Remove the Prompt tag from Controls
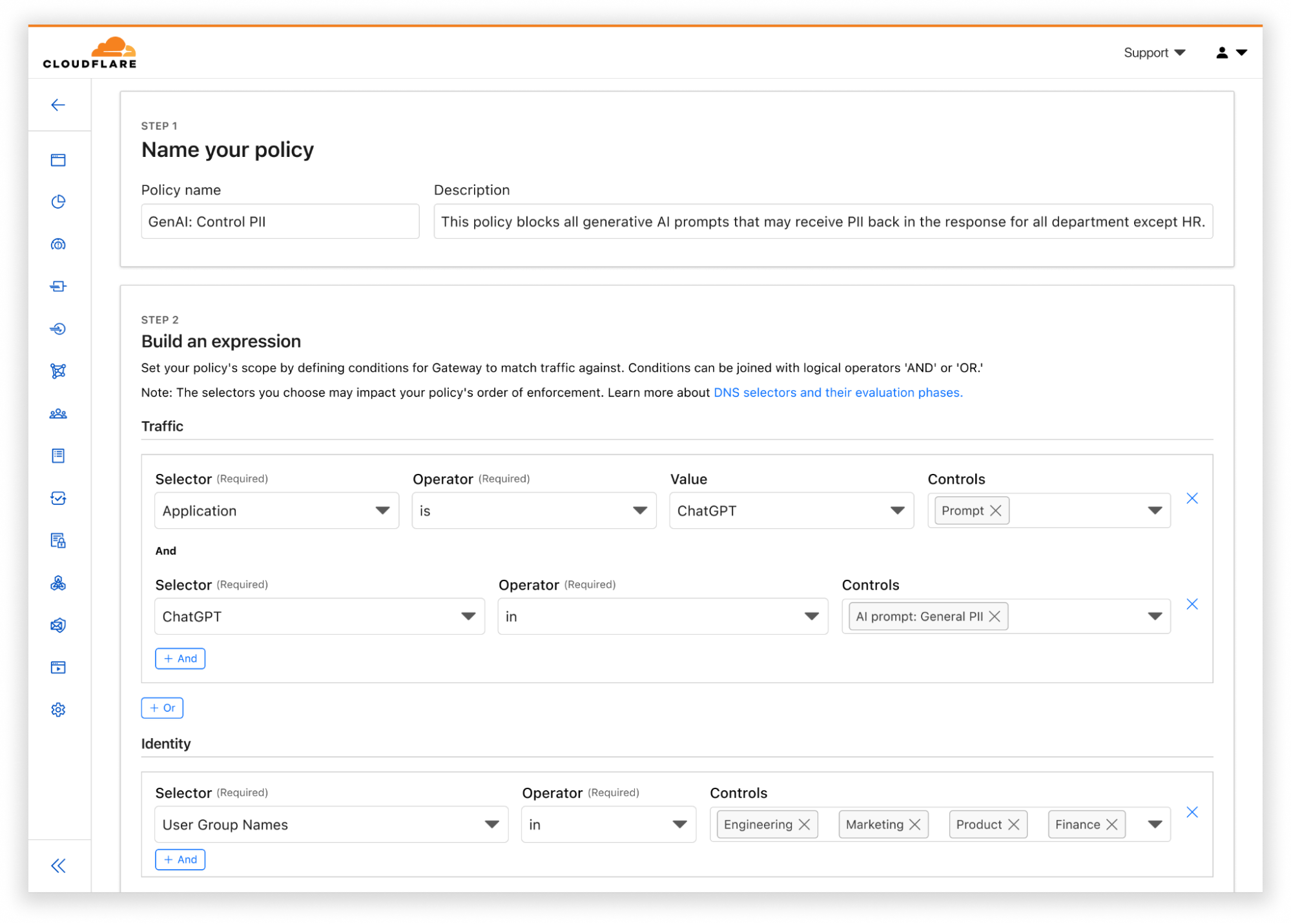This screenshot has height=924, width=1291. (996, 511)
